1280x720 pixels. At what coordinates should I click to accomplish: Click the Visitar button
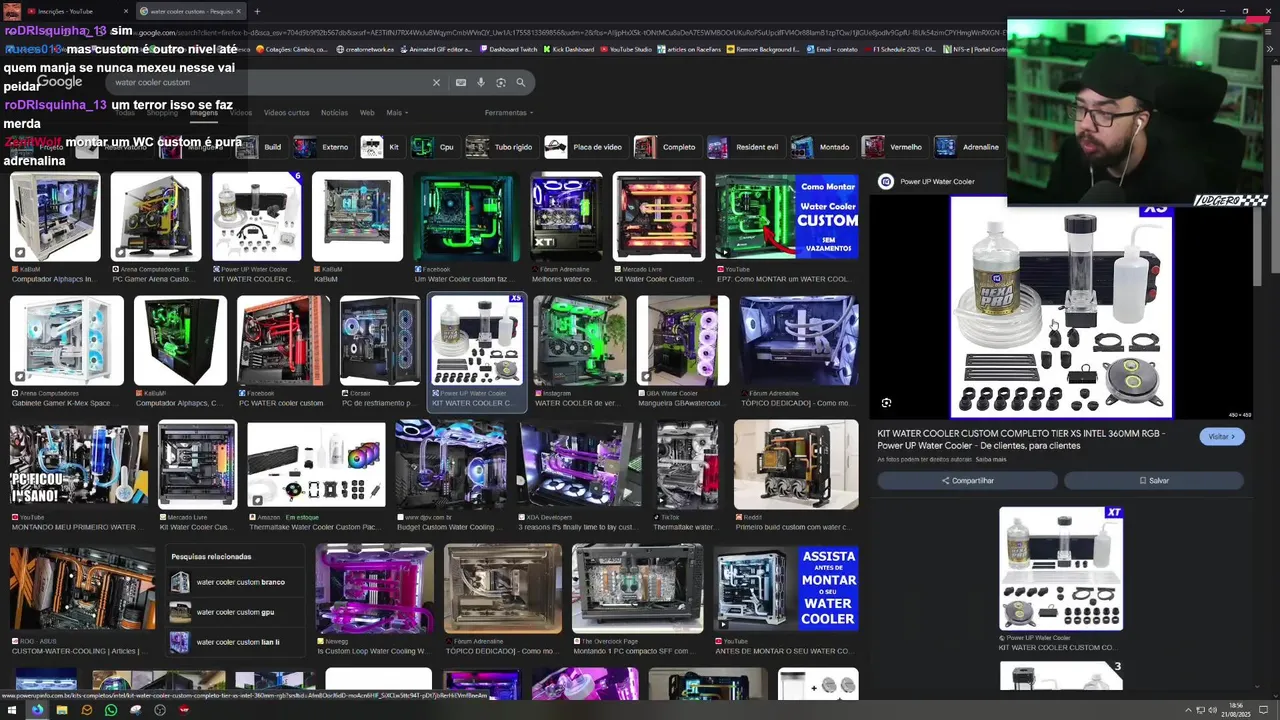point(1222,437)
